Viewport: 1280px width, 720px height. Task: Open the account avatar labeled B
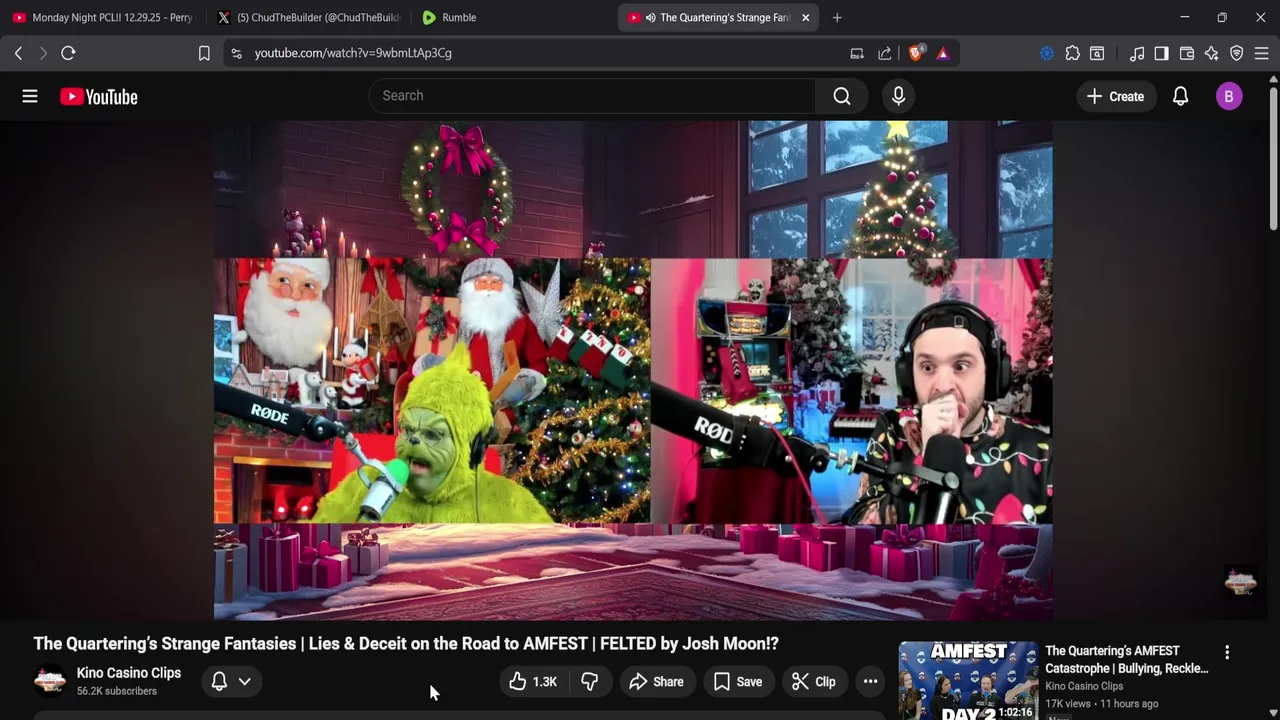[1229, 96]
